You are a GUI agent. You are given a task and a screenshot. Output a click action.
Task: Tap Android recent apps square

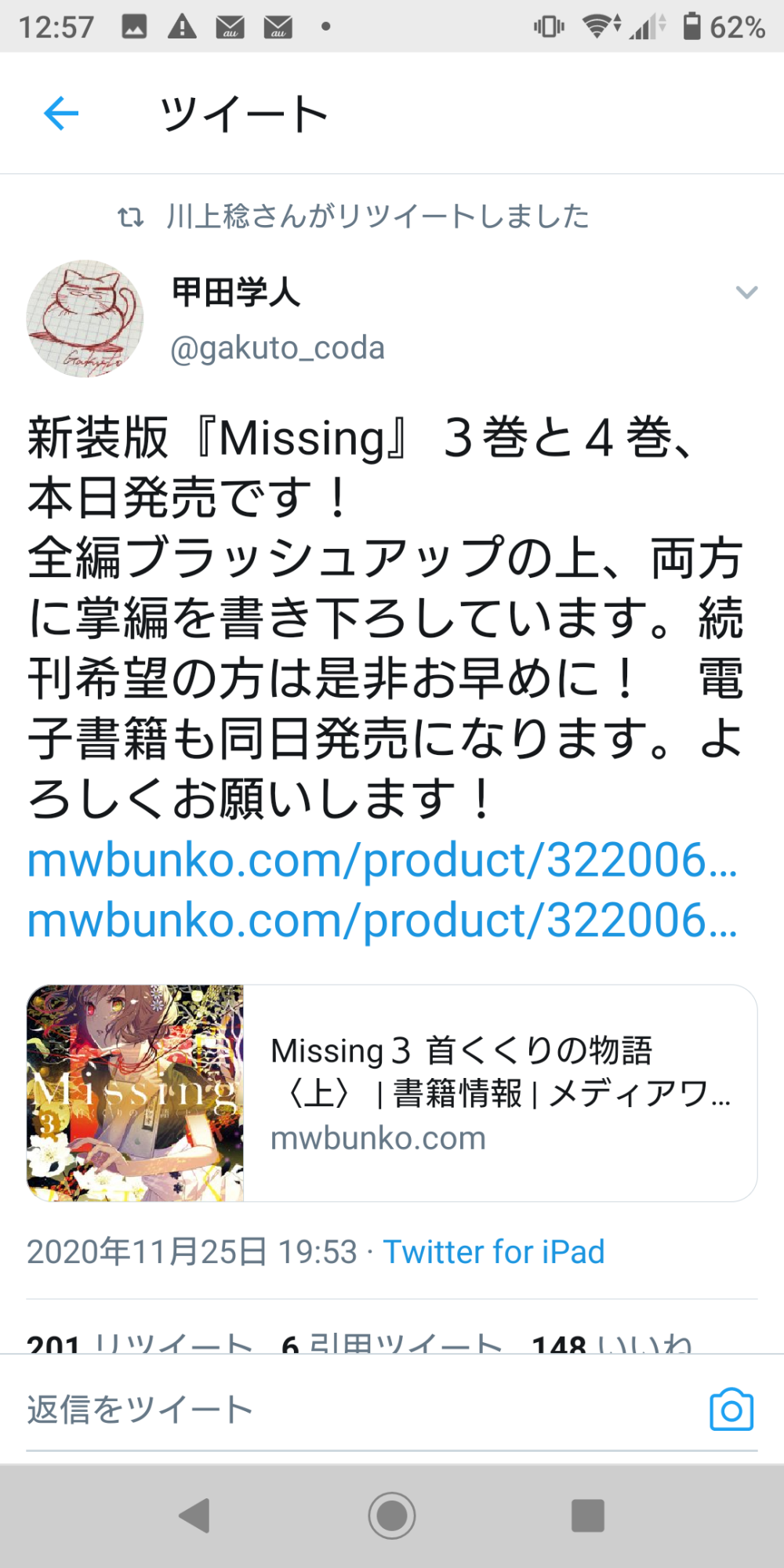coord(588,1515)
